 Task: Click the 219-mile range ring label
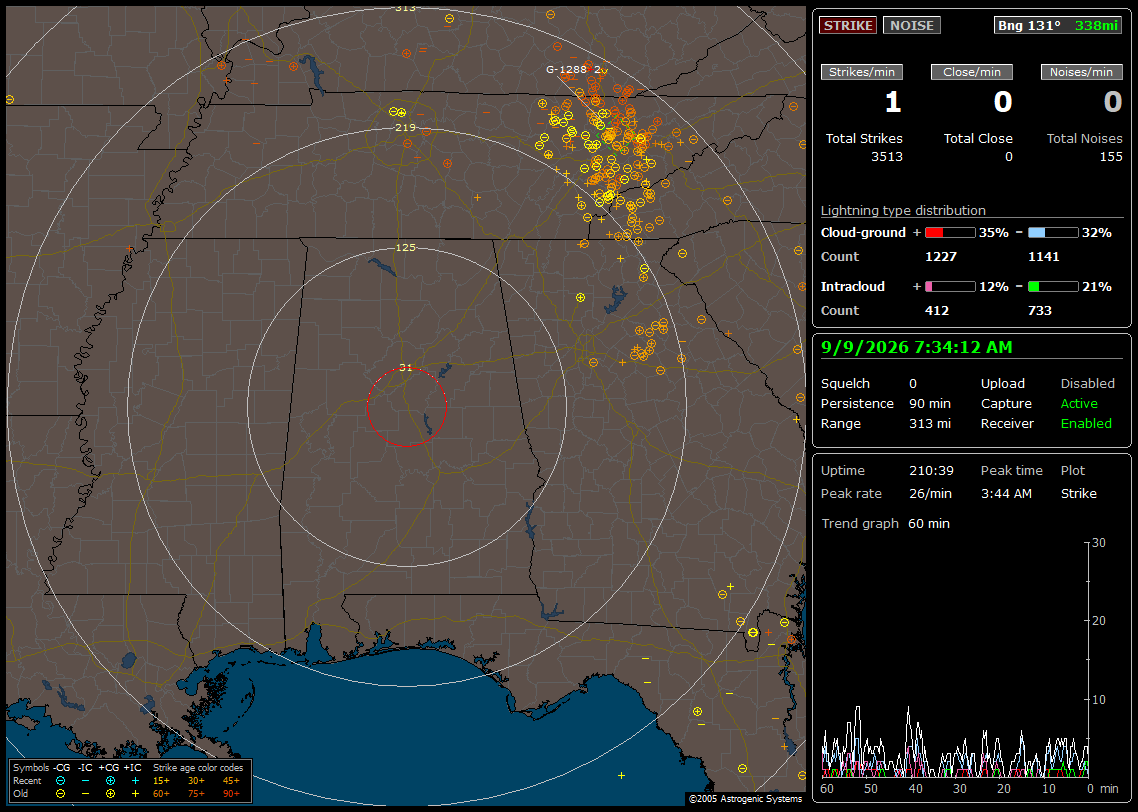pyautogui.click(x=406, y=127)
